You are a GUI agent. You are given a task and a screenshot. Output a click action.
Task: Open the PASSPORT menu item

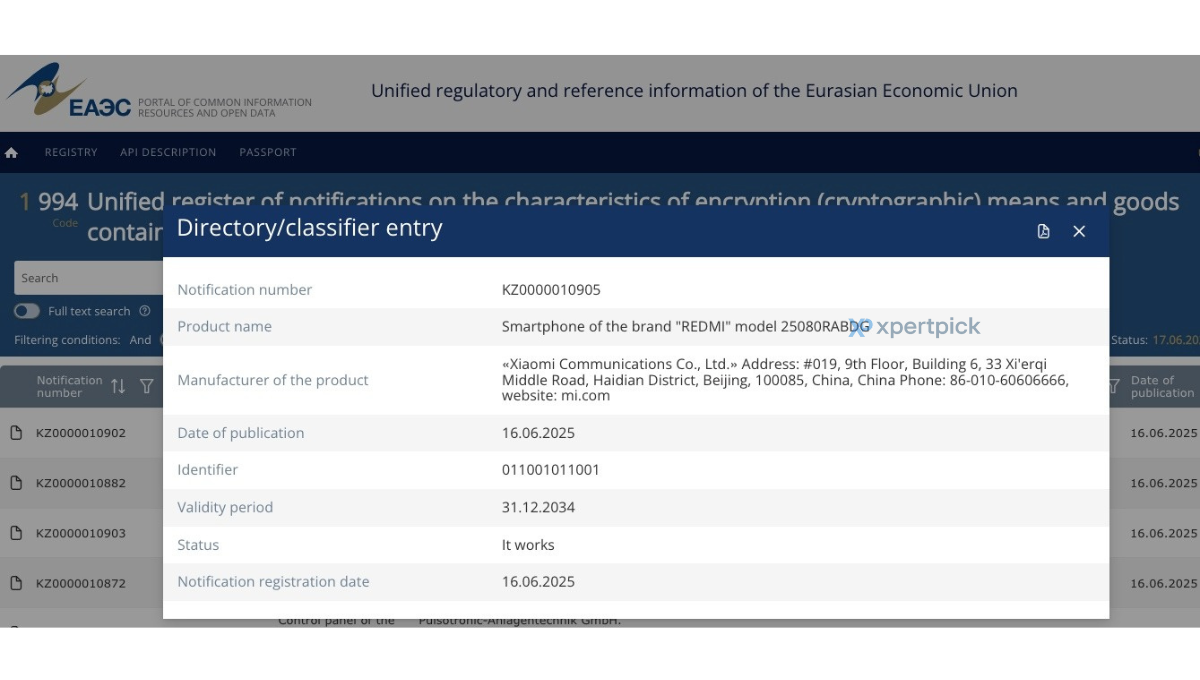268,153
